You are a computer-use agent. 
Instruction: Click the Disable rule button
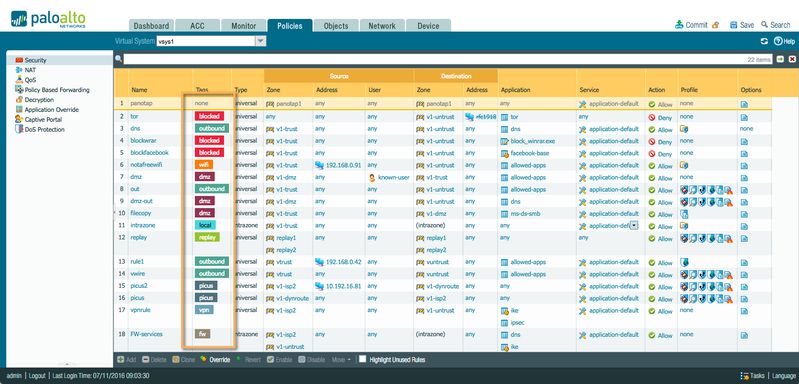pos(302,360)
